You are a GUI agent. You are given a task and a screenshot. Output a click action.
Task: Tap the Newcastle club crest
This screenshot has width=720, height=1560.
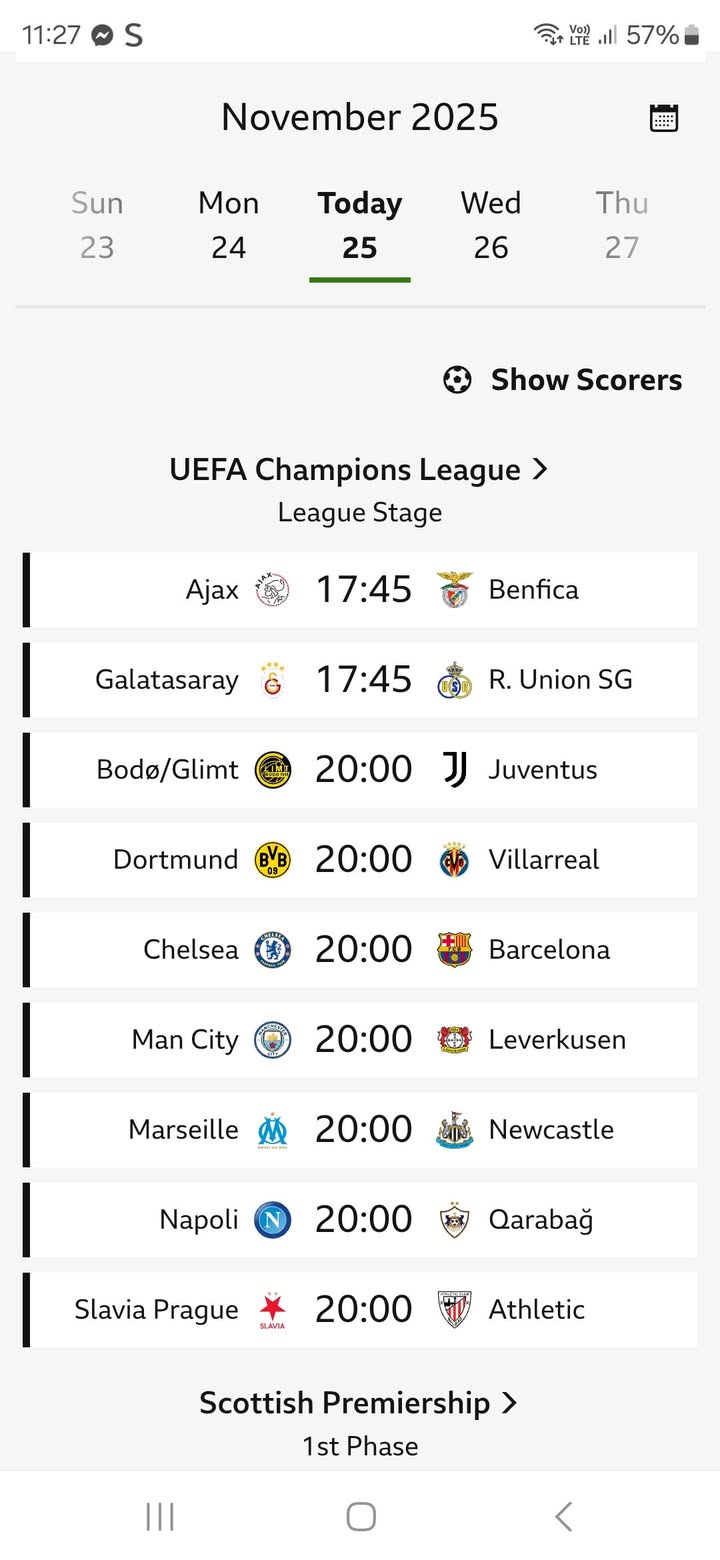click(x=454, y=1130)
